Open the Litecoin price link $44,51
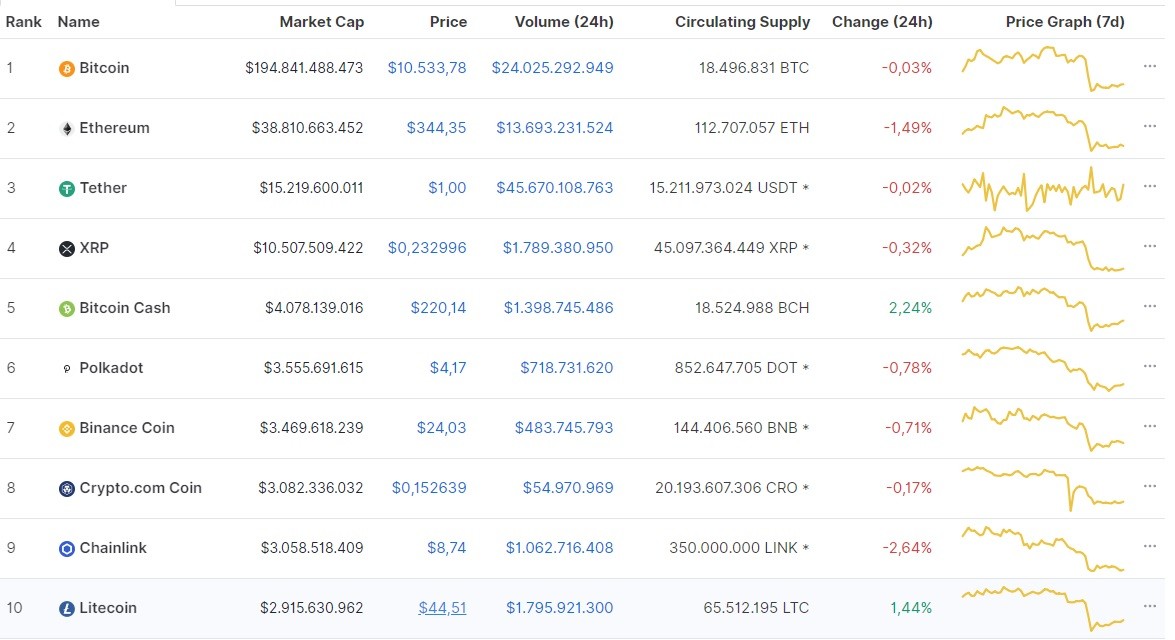Screen dimensions: 1175x640 click(442, 608)
